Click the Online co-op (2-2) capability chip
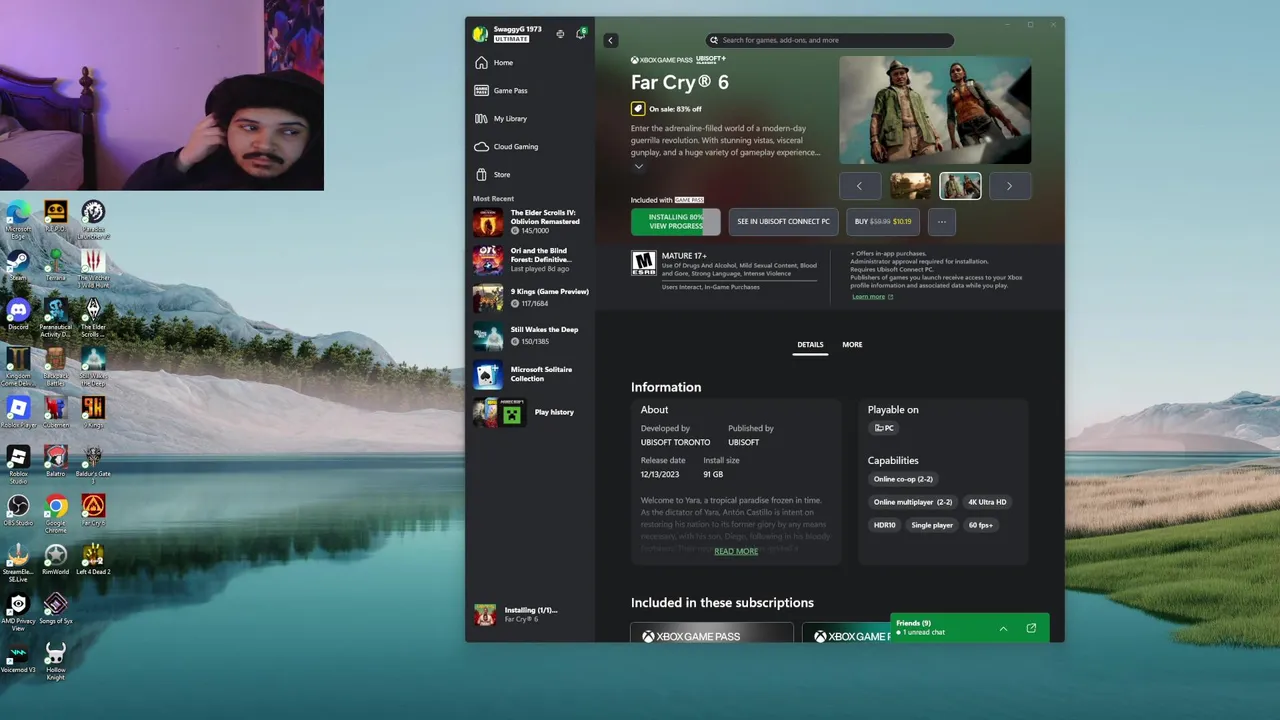Image resolution: width=1280 pixels, height=720 pixels. [903, 479]
